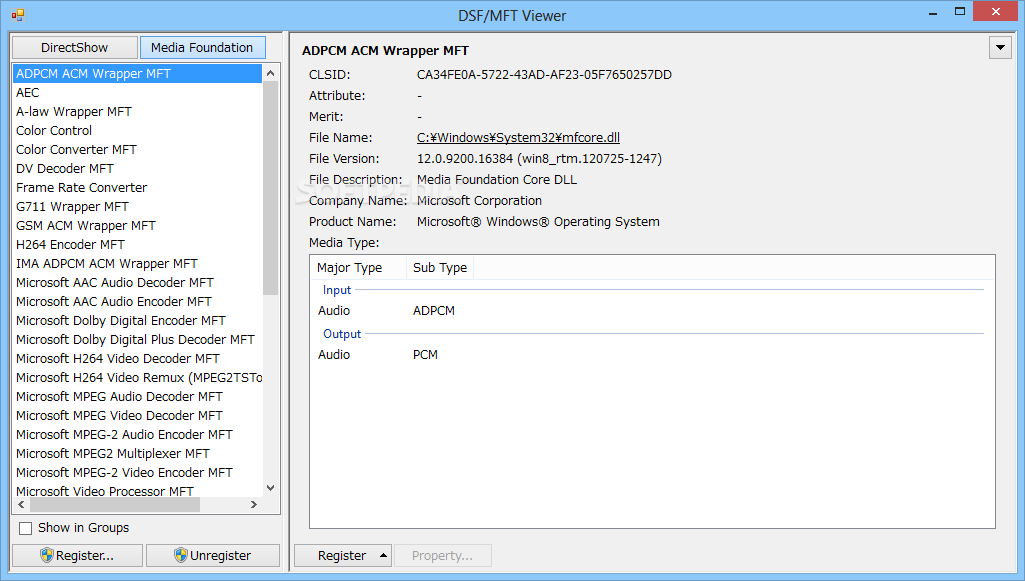Select ADPCM ACM Wrapper MFT in list
Viewport: 1025px width, 581px height.
coord(137,74)
